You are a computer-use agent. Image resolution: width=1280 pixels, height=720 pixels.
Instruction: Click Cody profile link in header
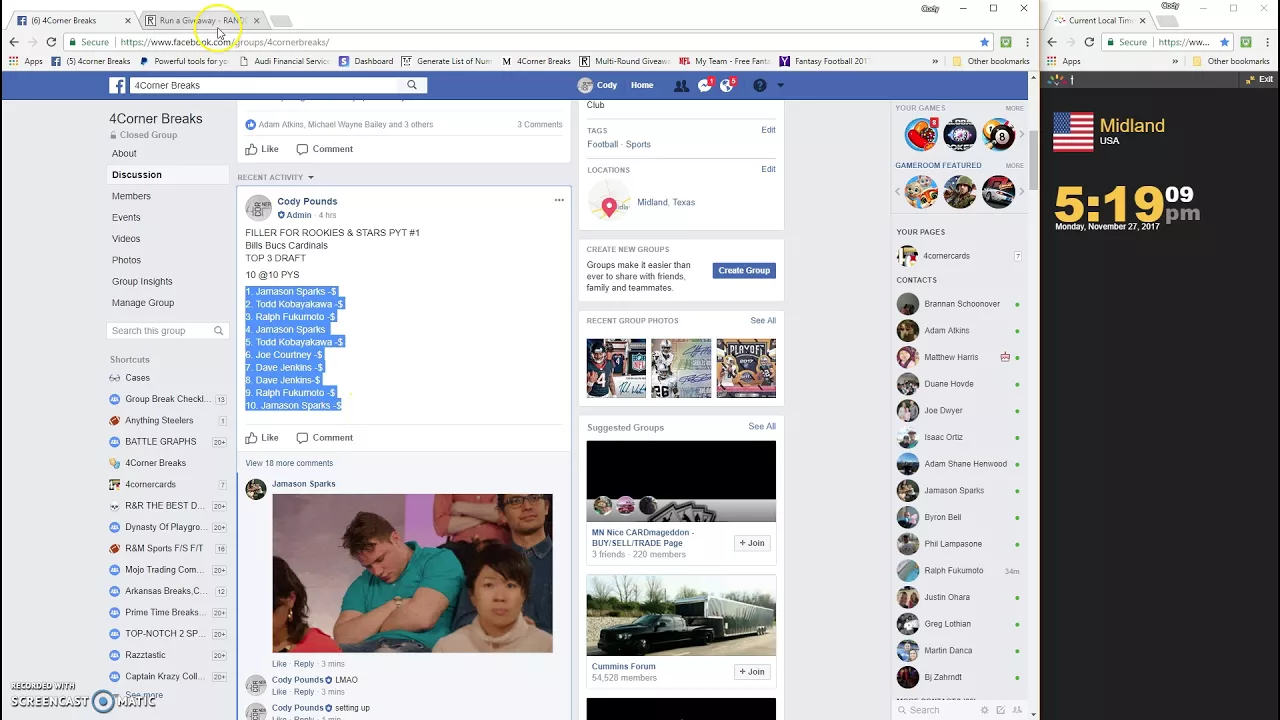[x=598, y=85]
